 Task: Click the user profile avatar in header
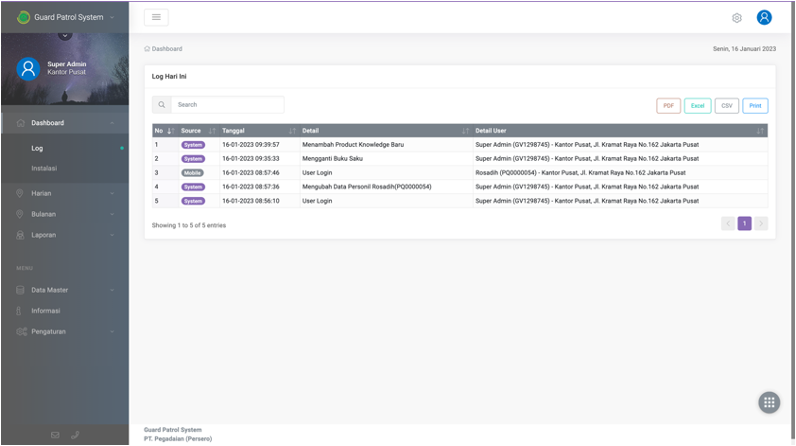pyautogui.click(x=764, y=17)
